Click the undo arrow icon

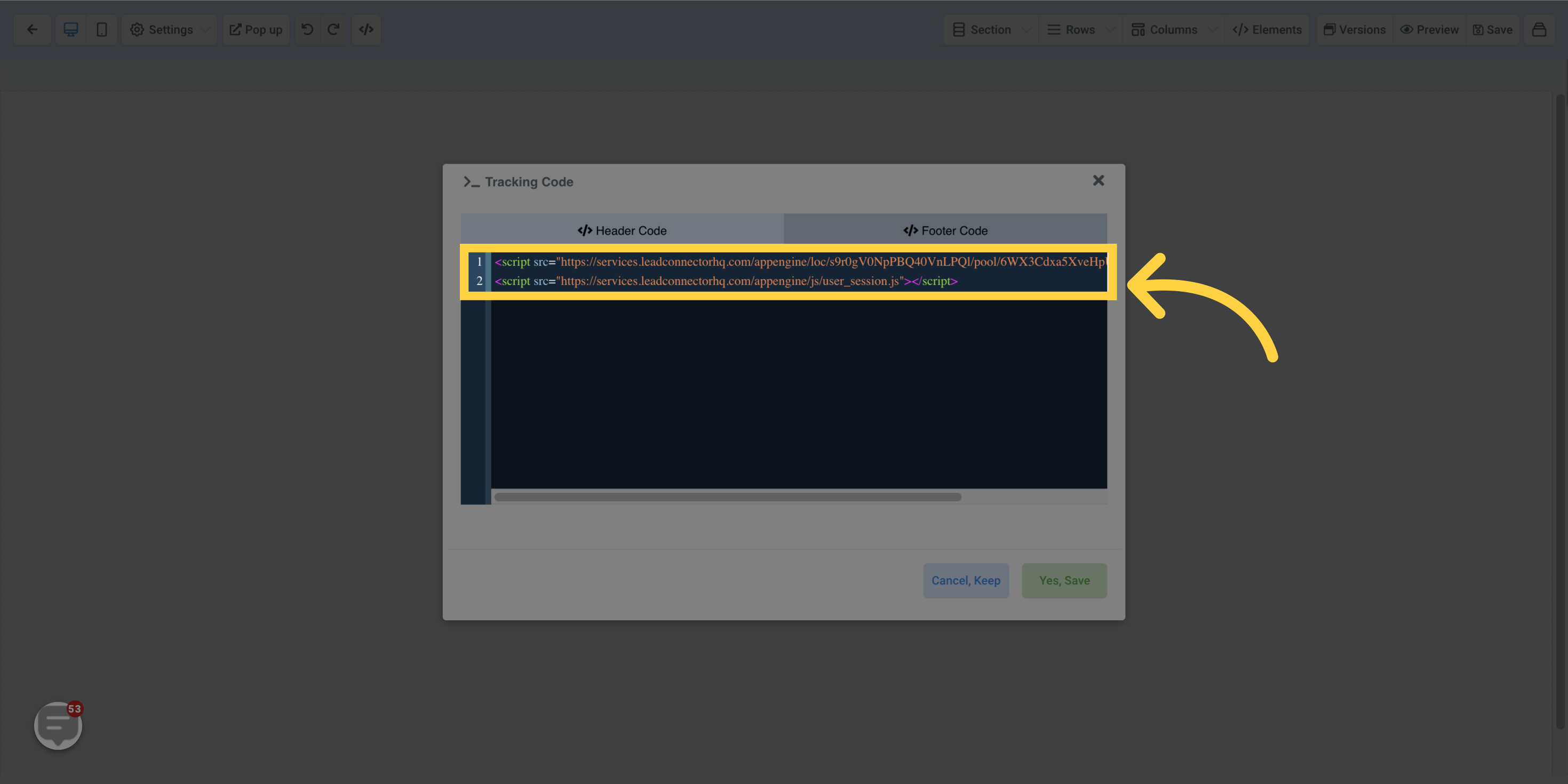(x=308, y=29)
